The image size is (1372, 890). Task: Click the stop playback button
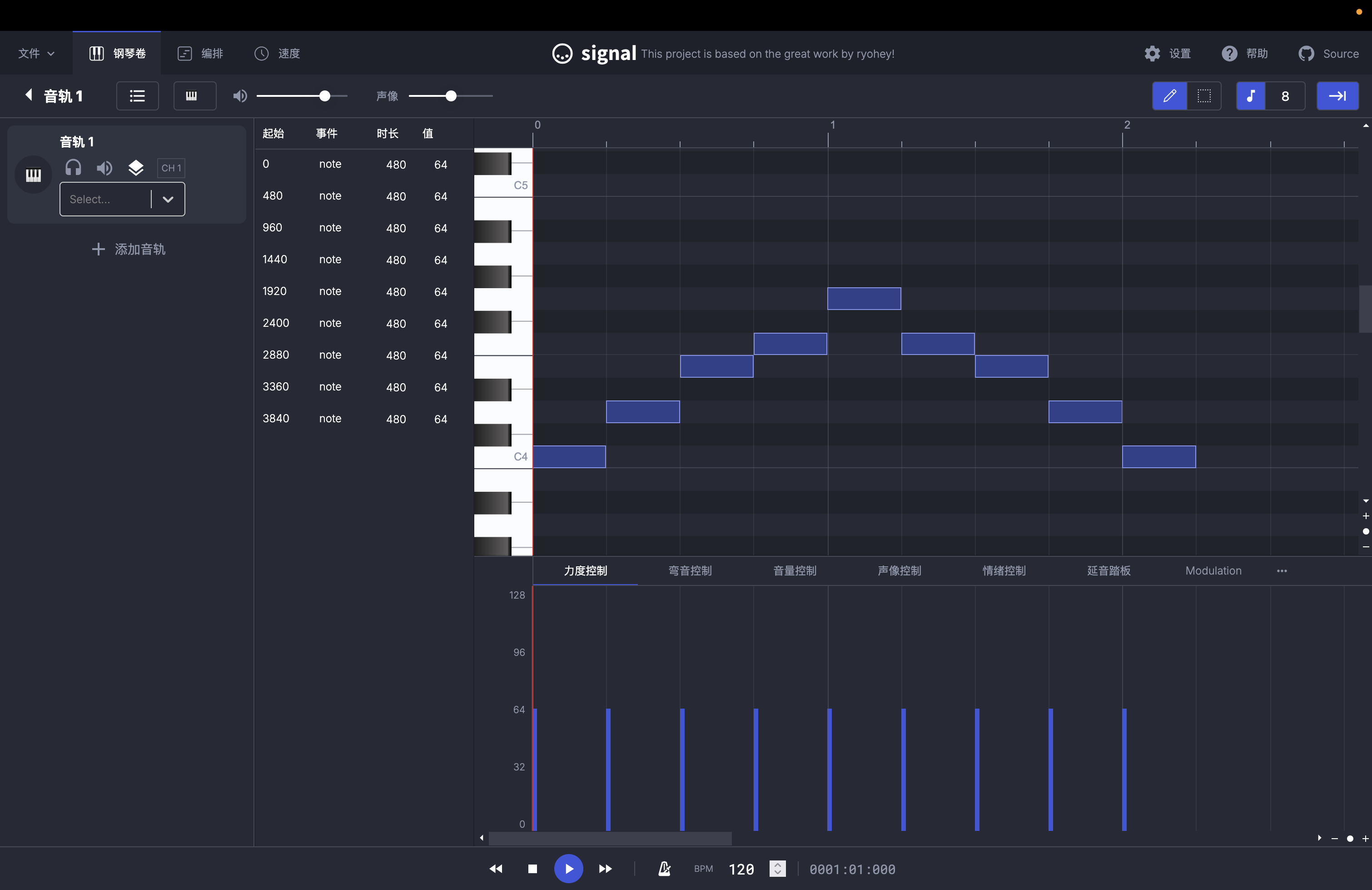tap(532, 869)
